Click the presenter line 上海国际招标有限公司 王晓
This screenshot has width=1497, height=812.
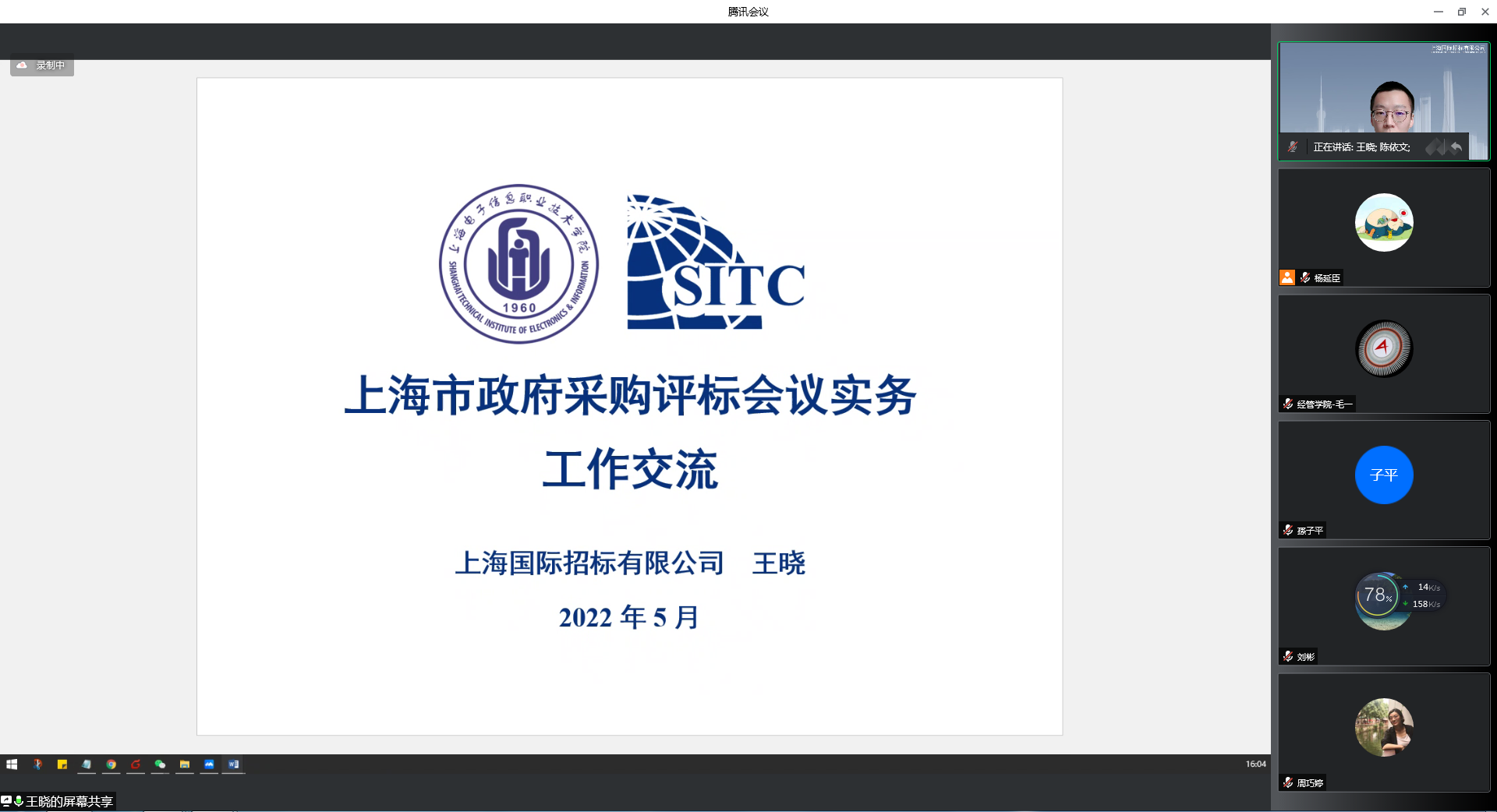[630, 563]
